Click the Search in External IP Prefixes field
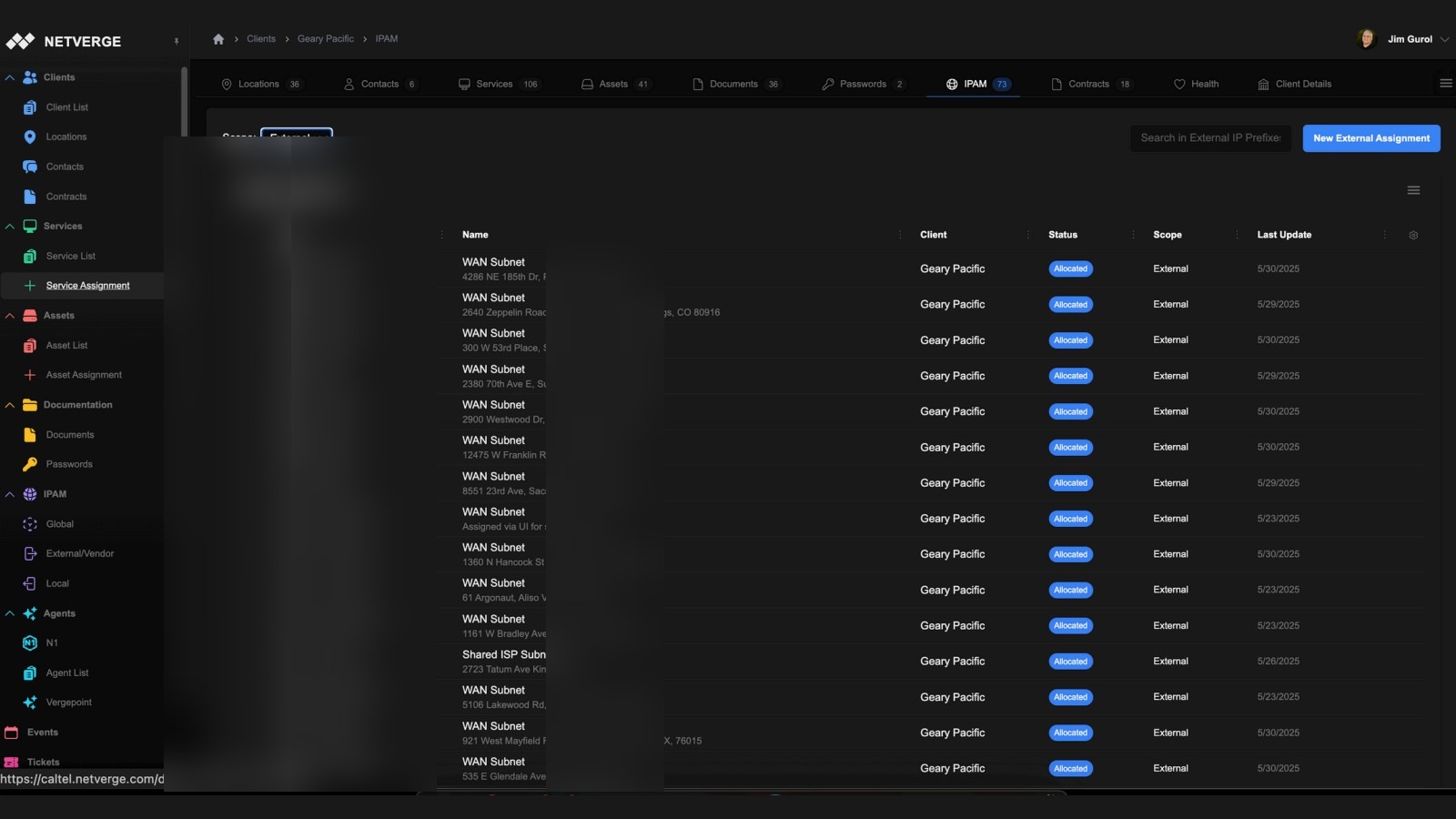The height and width of the screenshot is (819, 1456). [x=1210, y=138]
